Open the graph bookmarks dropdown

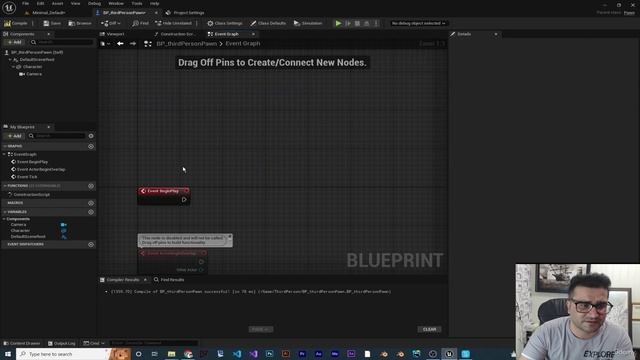pos(105,44)
